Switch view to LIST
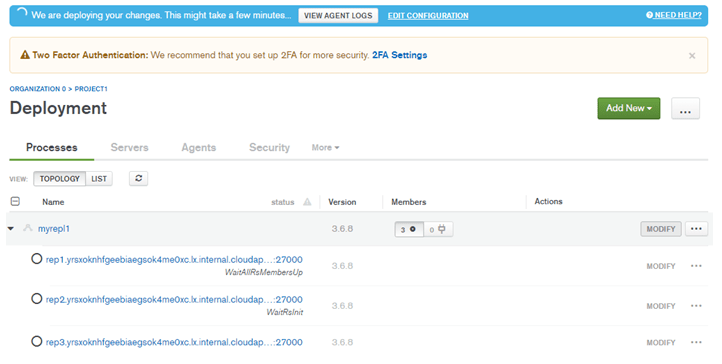This screenshot has width=722, height=364. (99, 179)
